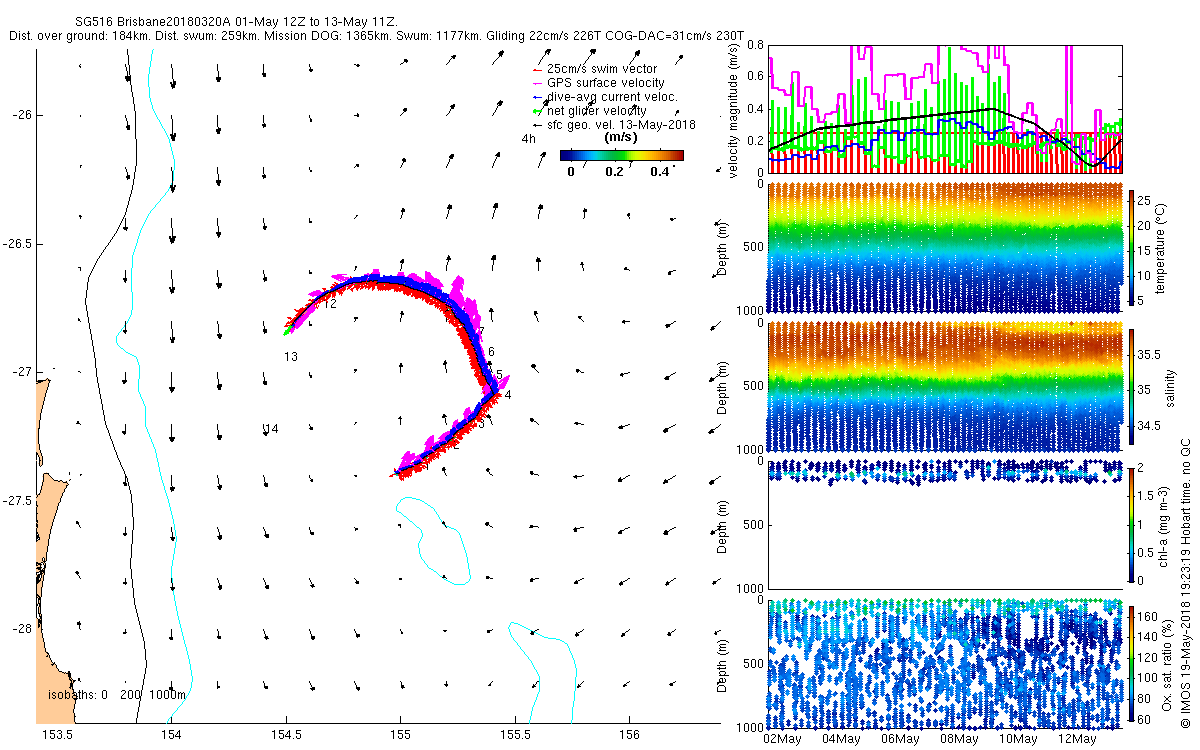Click the '4h' label beside the legend

point(528,139)
